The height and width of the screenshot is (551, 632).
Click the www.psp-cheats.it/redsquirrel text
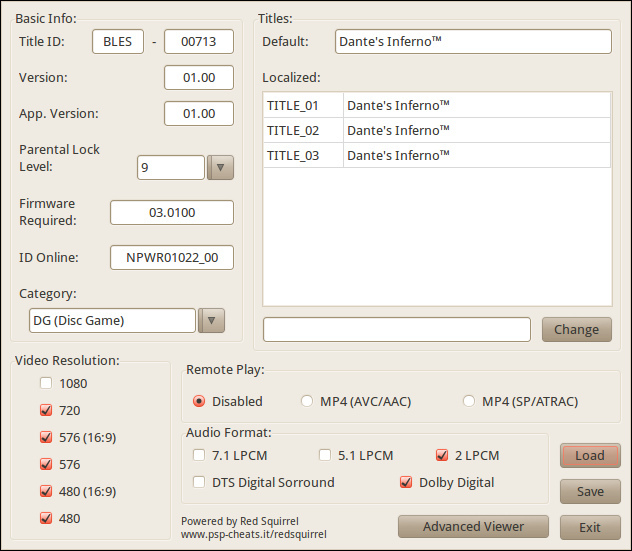click(254, 534)
